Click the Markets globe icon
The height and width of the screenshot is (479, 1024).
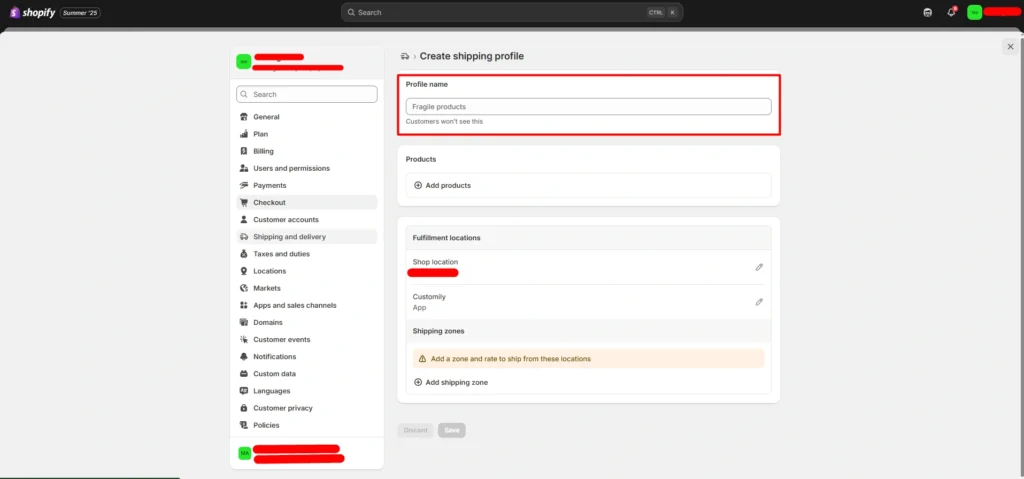[244, 288]
